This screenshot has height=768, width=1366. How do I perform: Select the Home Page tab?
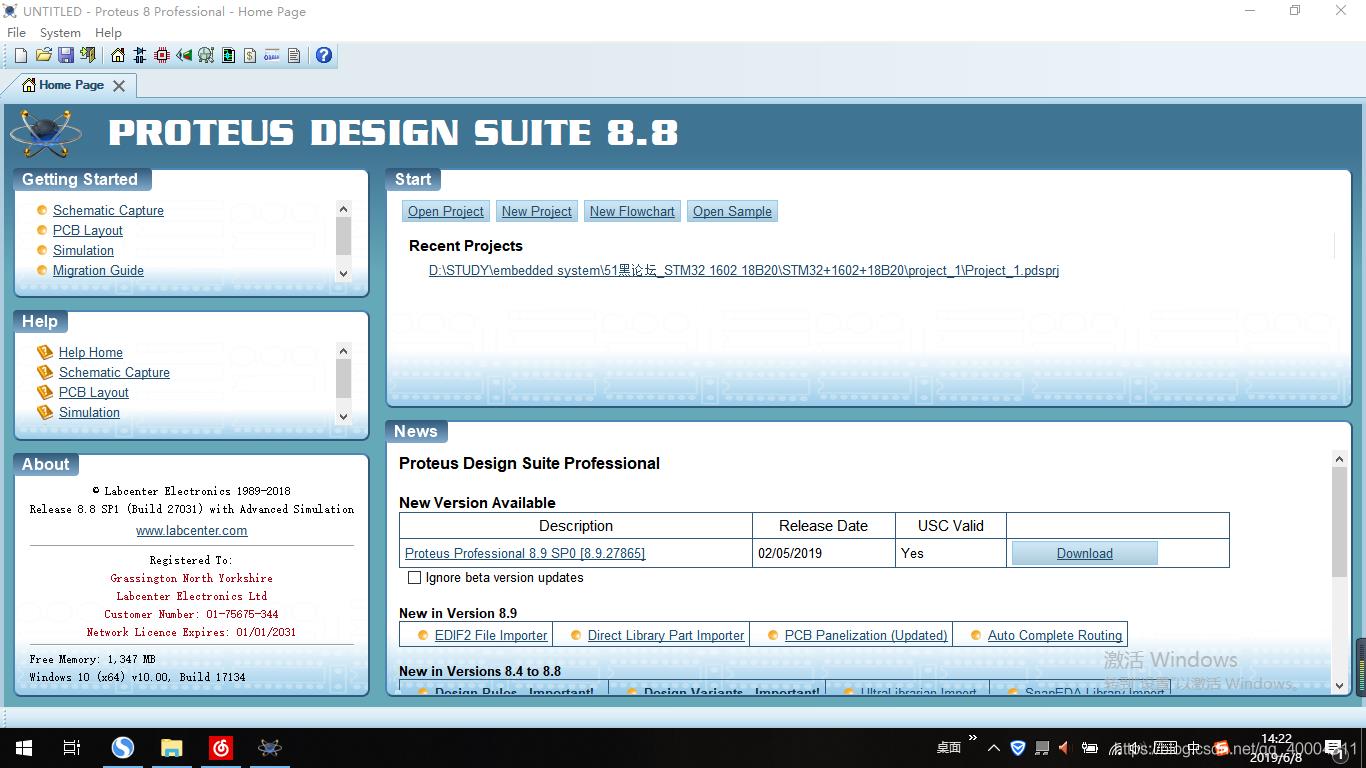71,85
